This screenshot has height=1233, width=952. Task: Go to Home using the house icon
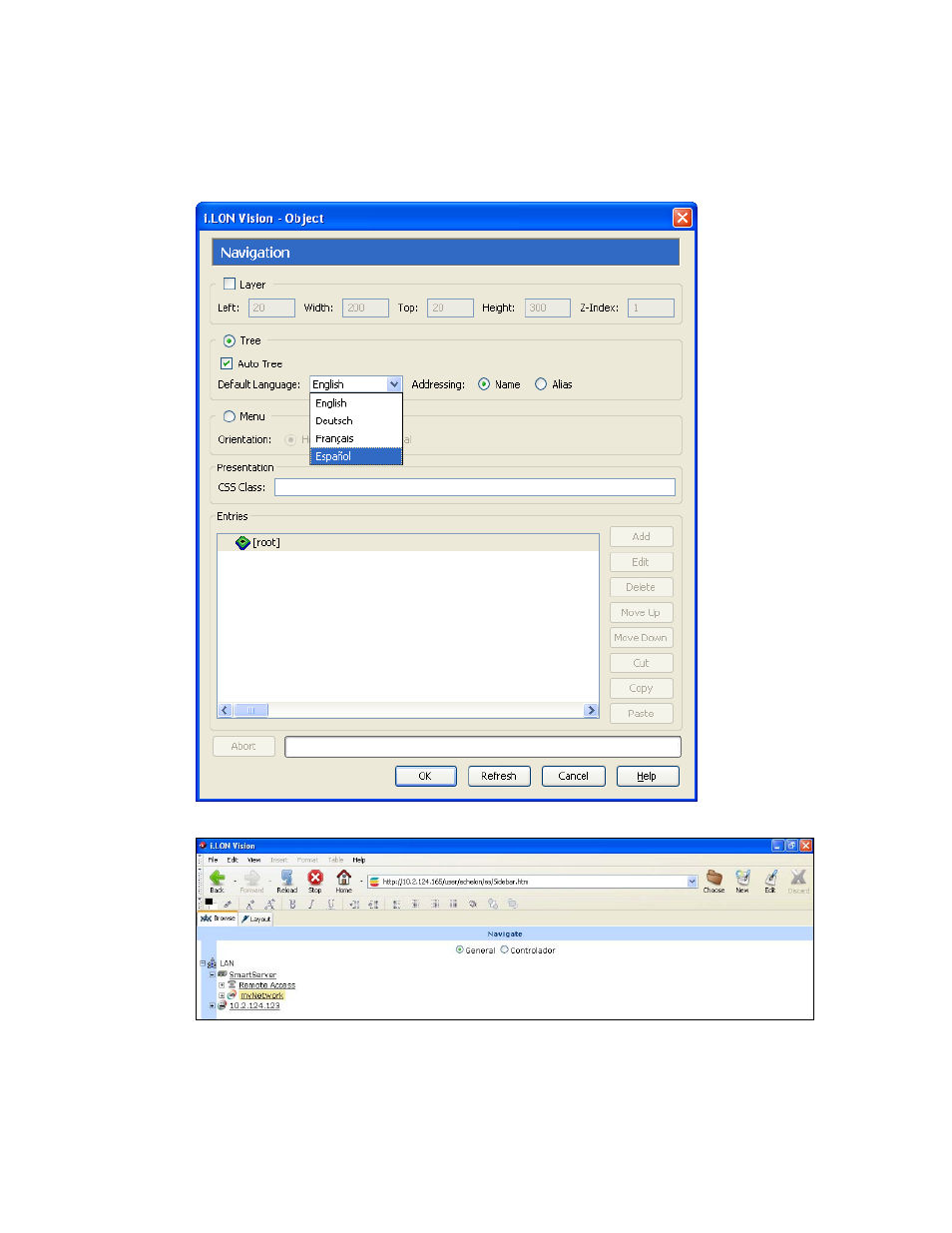pos(344,878)
